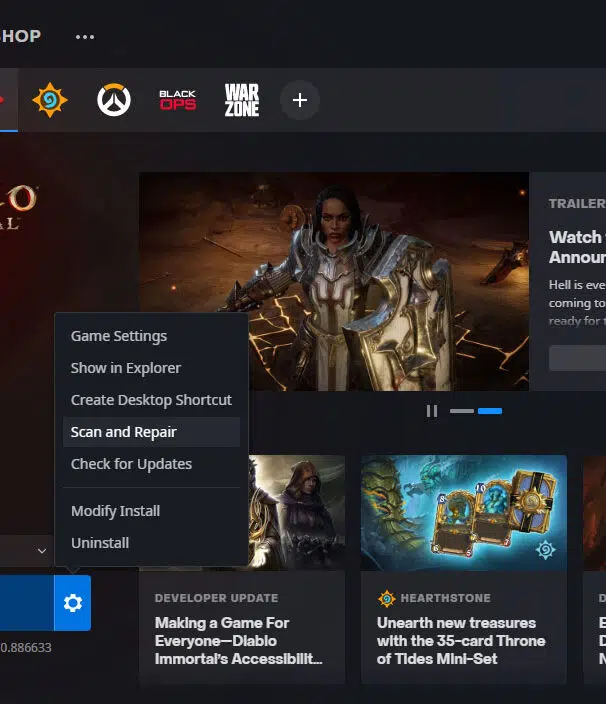This screenshot has height=704, width=606.
Task: Click the blue Play button
Action: click(27, 603)
